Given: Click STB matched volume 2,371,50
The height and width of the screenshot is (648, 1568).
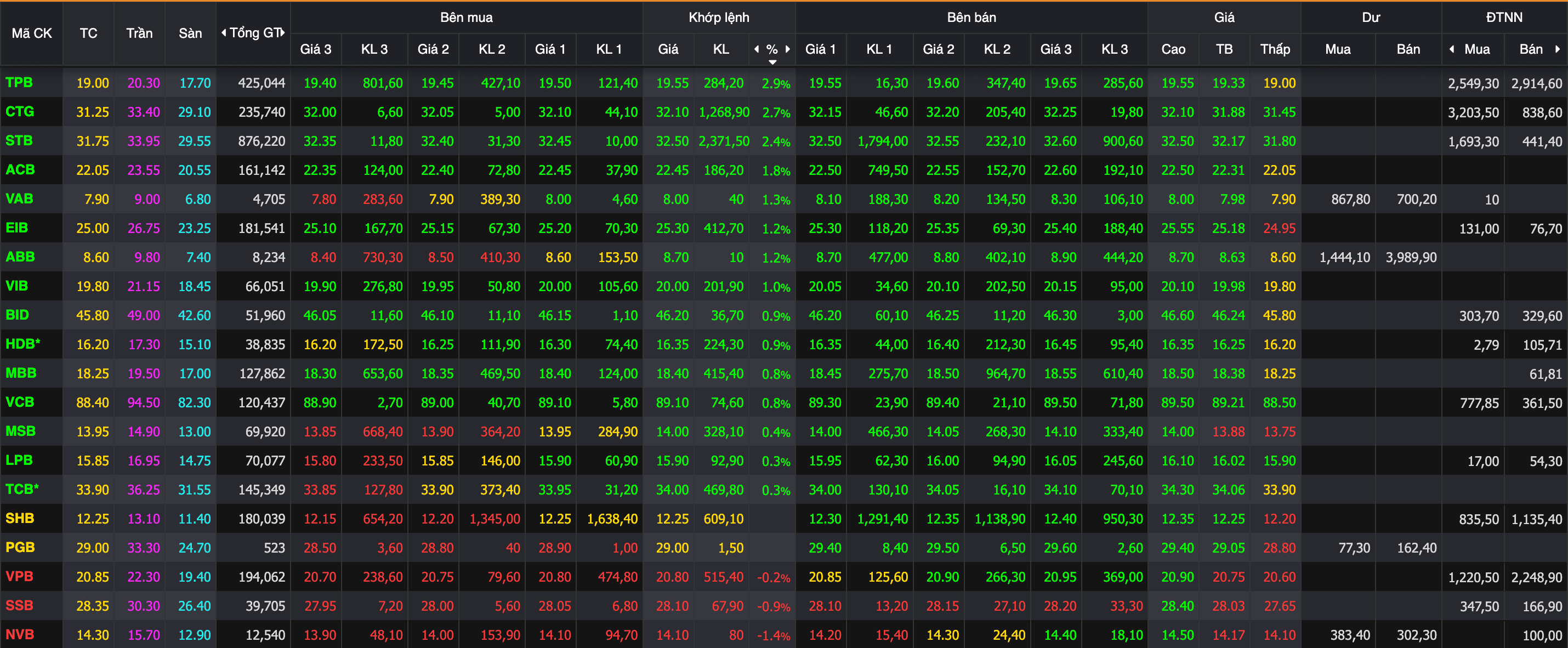Looking at the screenshot, I should pos(724,142).
